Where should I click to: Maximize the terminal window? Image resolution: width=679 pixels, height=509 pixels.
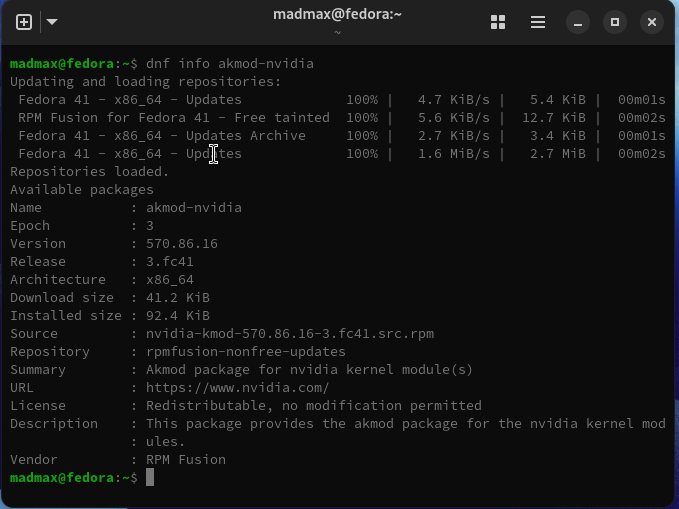tap(615, 22)
